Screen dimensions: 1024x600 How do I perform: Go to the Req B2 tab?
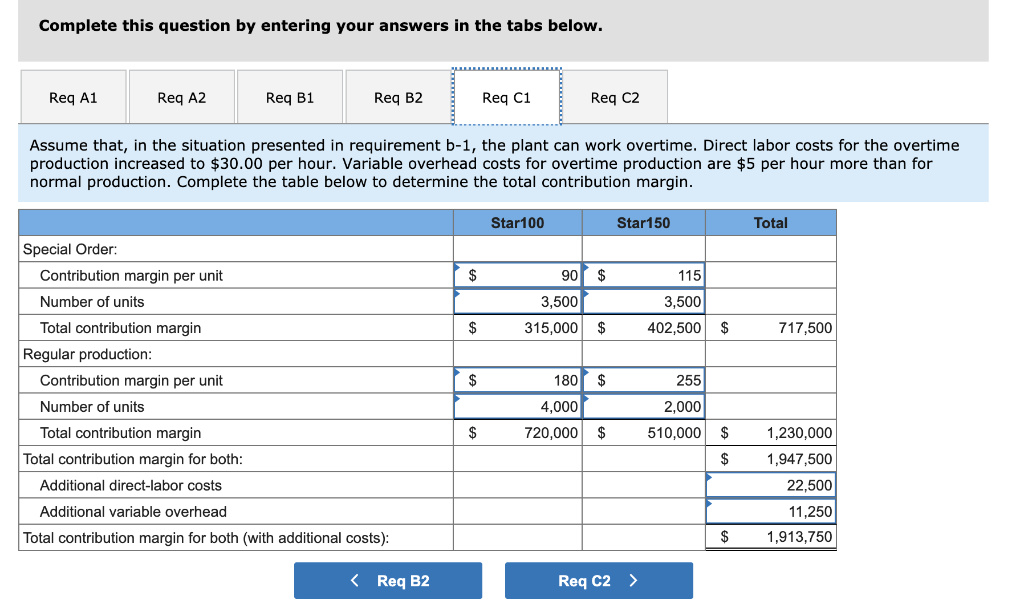click(x=398, y=97)
